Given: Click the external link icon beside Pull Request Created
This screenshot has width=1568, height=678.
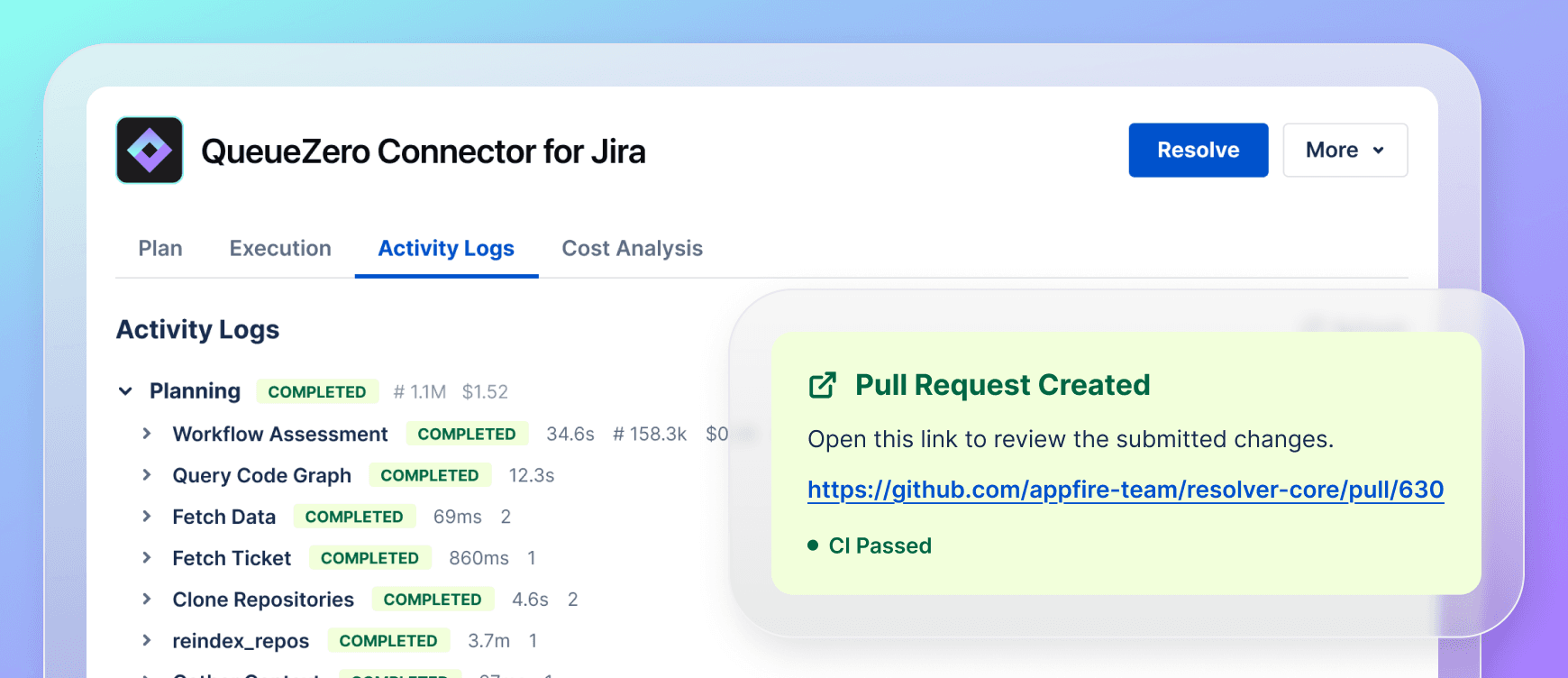Looking at the screenshot, I should click(x=822, y=385).
